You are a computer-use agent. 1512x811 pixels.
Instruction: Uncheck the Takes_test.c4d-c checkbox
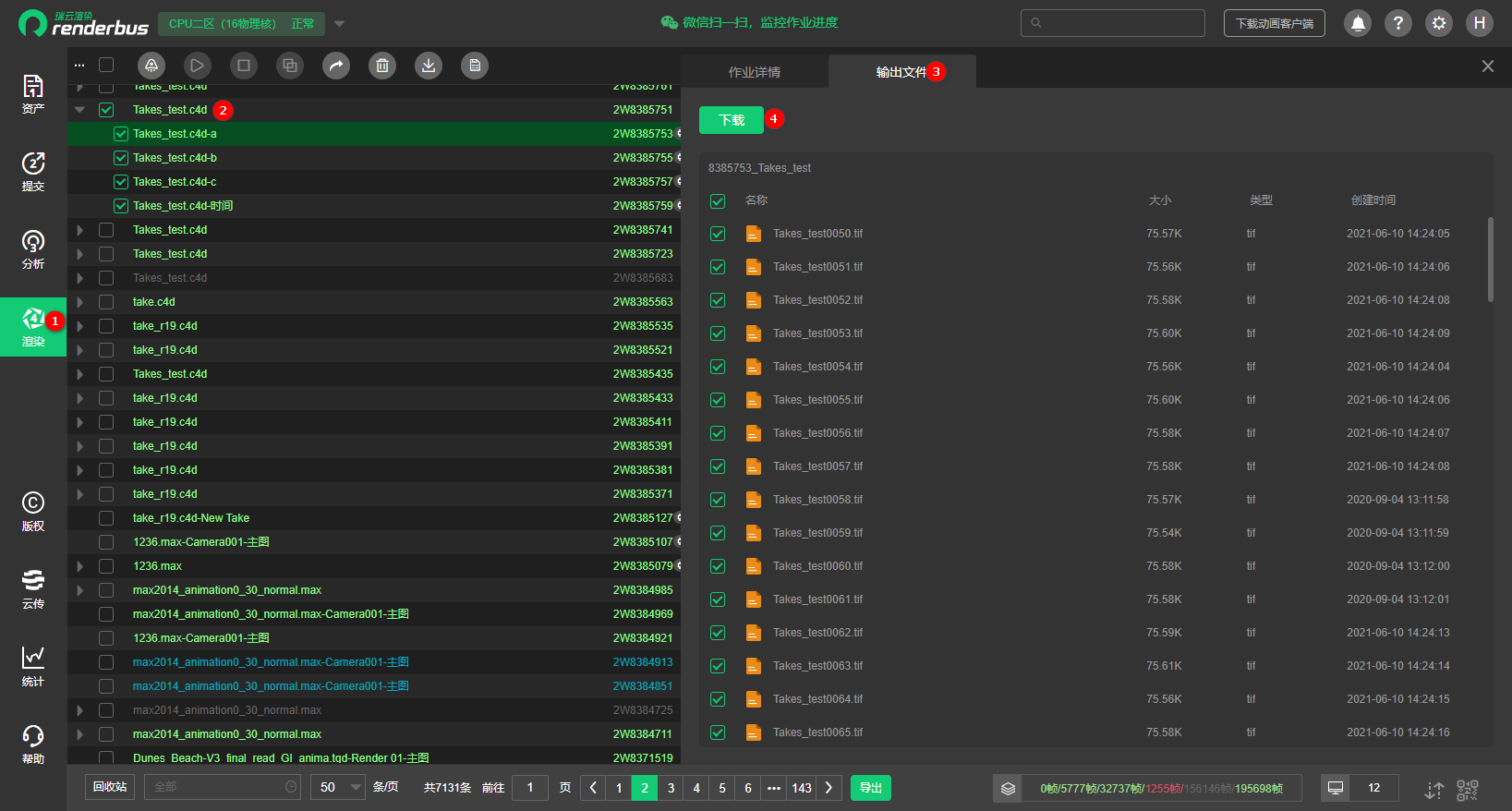121,182
